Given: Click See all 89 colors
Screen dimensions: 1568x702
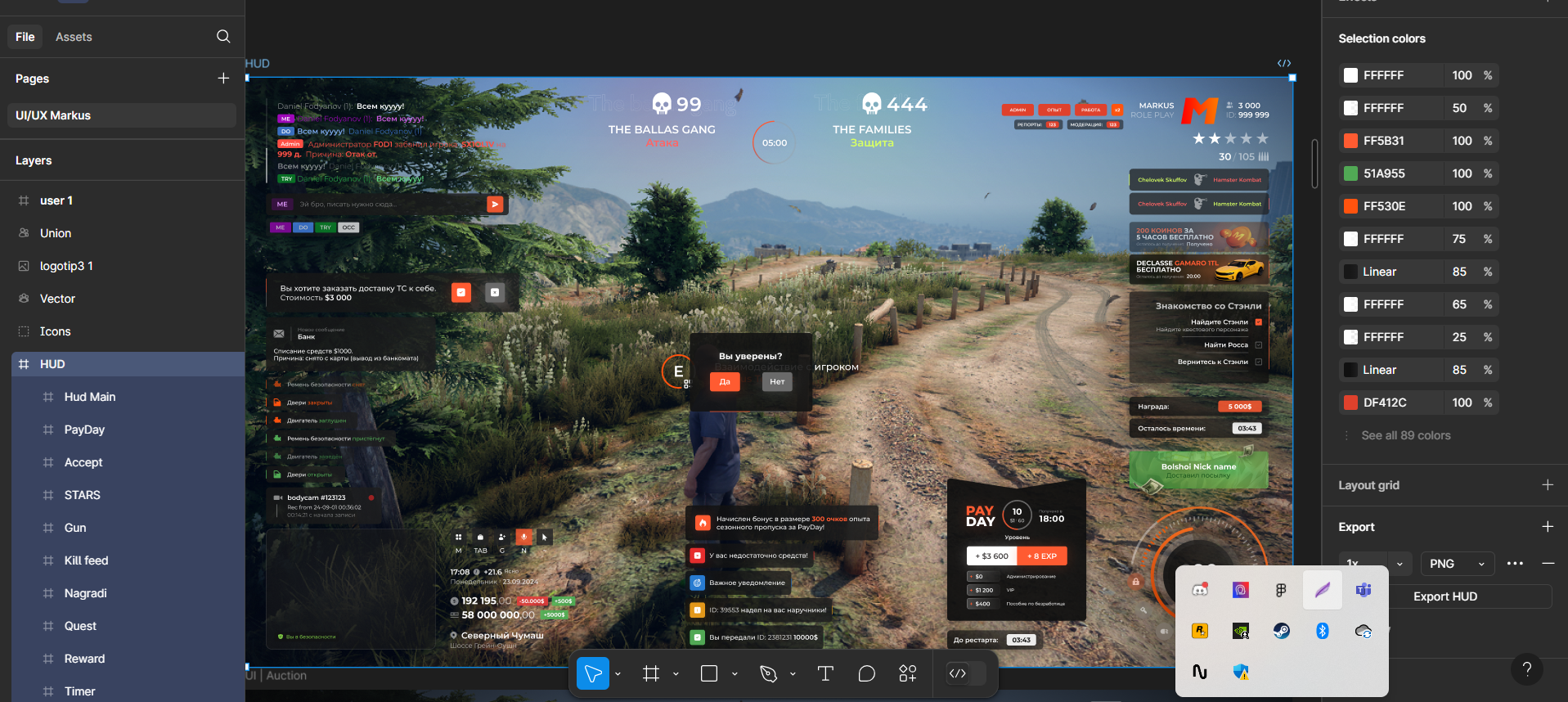Looking at the screenshot, I should (1406, 435).
